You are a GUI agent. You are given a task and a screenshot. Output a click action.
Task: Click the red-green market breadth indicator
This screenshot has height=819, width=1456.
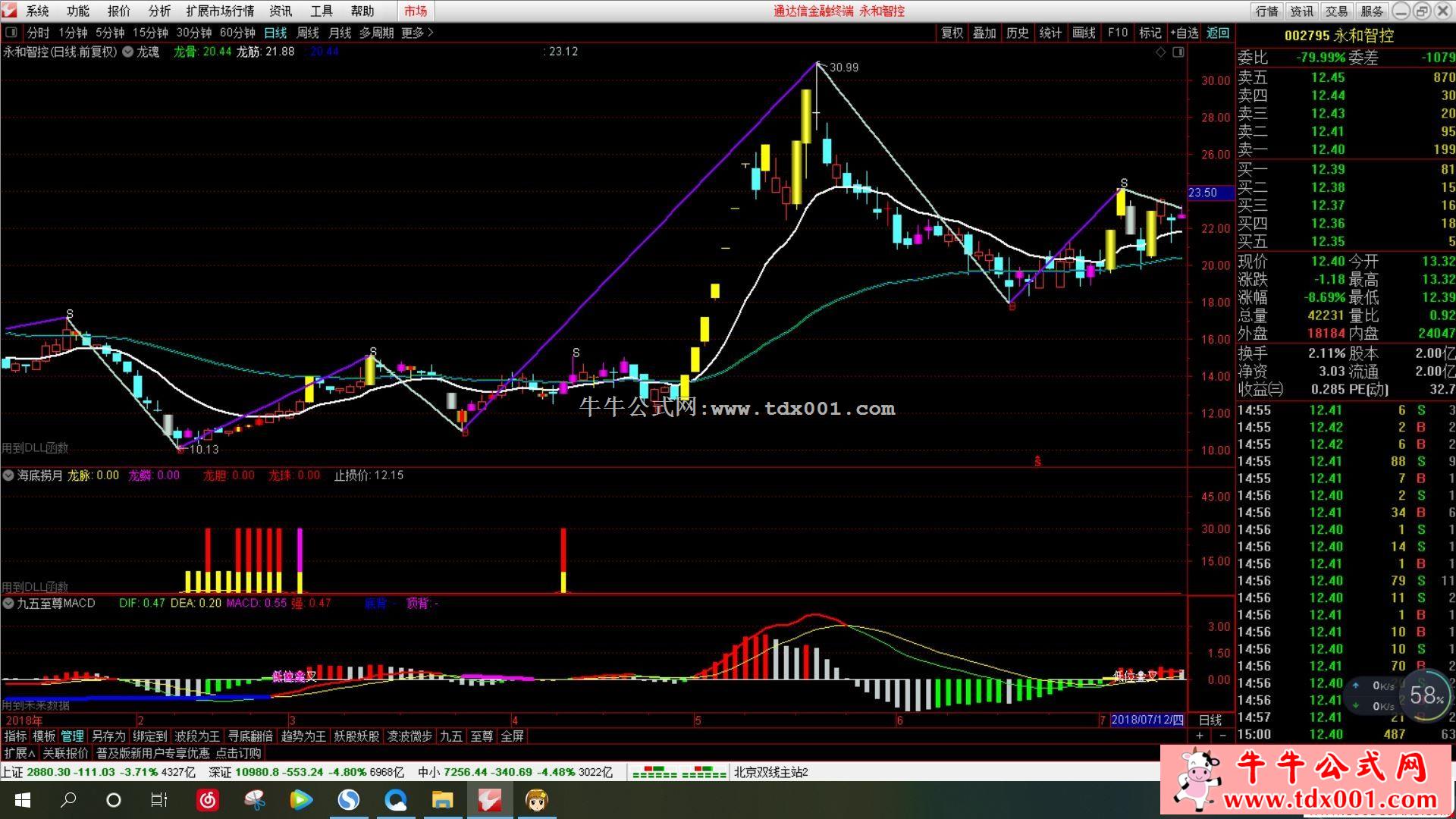[679, 772]
